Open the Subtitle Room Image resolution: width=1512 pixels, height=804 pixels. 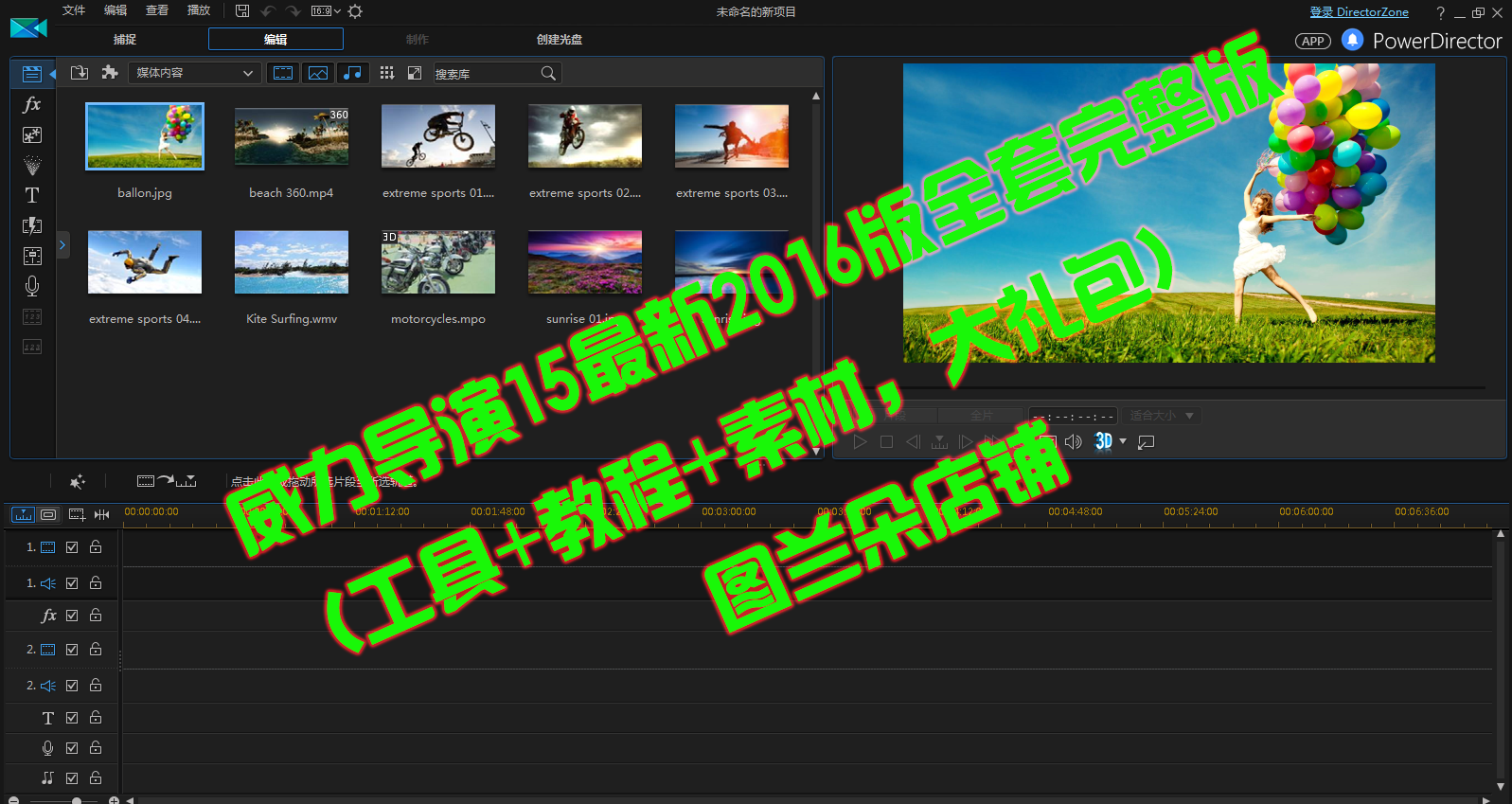31,347
